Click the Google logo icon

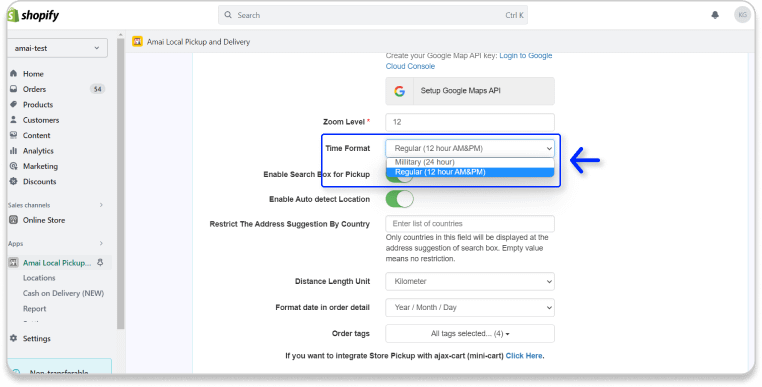pos(399,91)
